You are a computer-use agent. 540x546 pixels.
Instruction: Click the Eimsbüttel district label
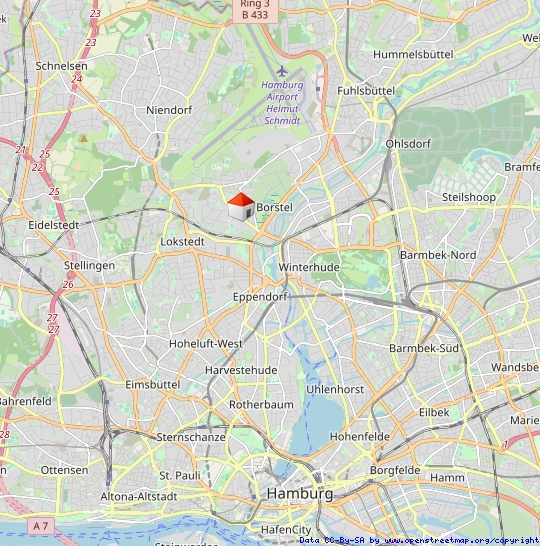pos(152,385)
